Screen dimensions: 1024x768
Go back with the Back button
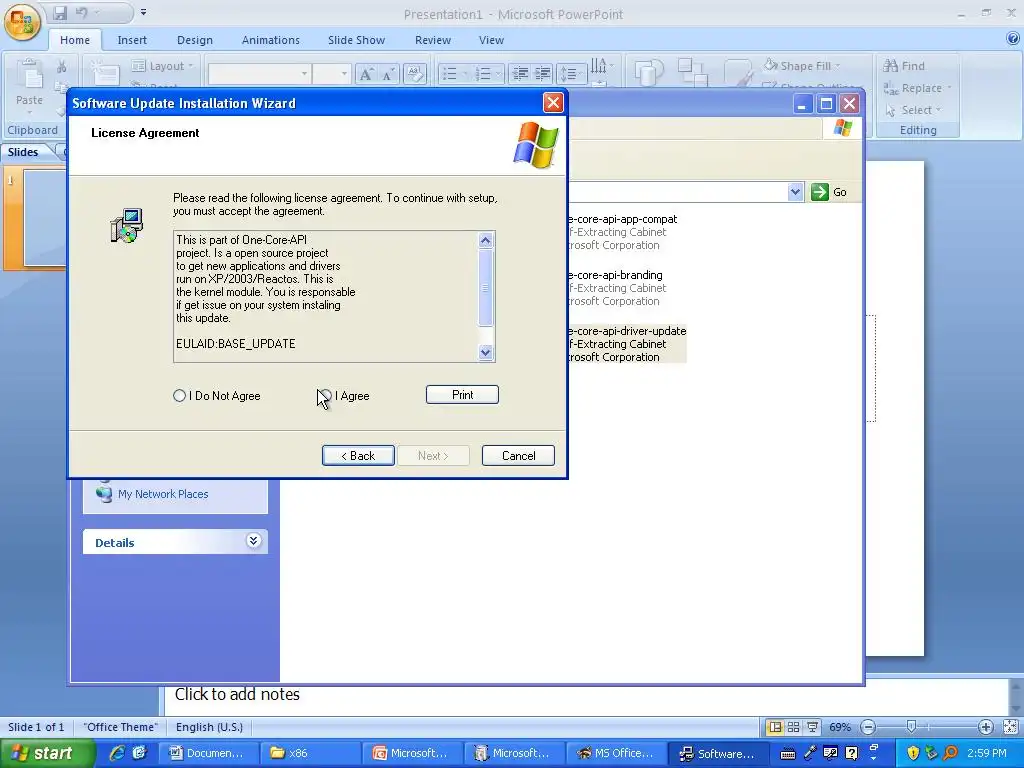(x=358, y=456)
